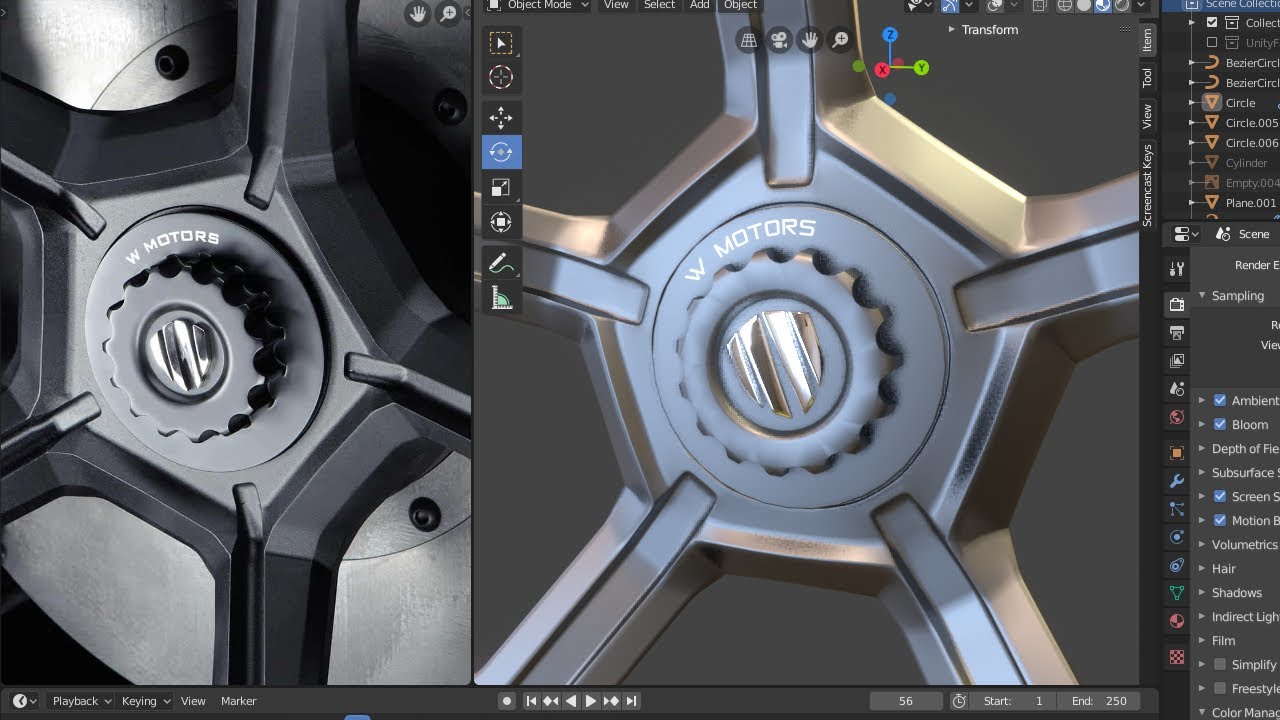Jump to the end frame of the timeline

point(631,701)
